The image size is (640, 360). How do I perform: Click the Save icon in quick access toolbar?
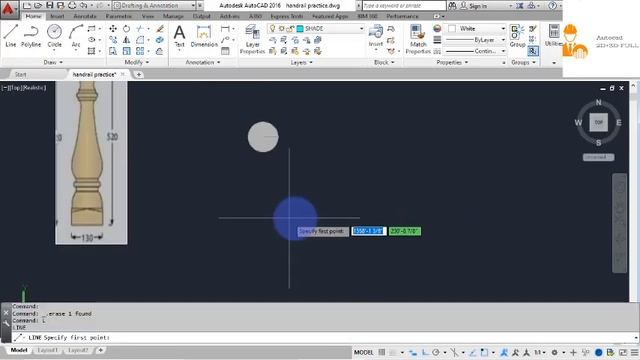click(49, 5)
